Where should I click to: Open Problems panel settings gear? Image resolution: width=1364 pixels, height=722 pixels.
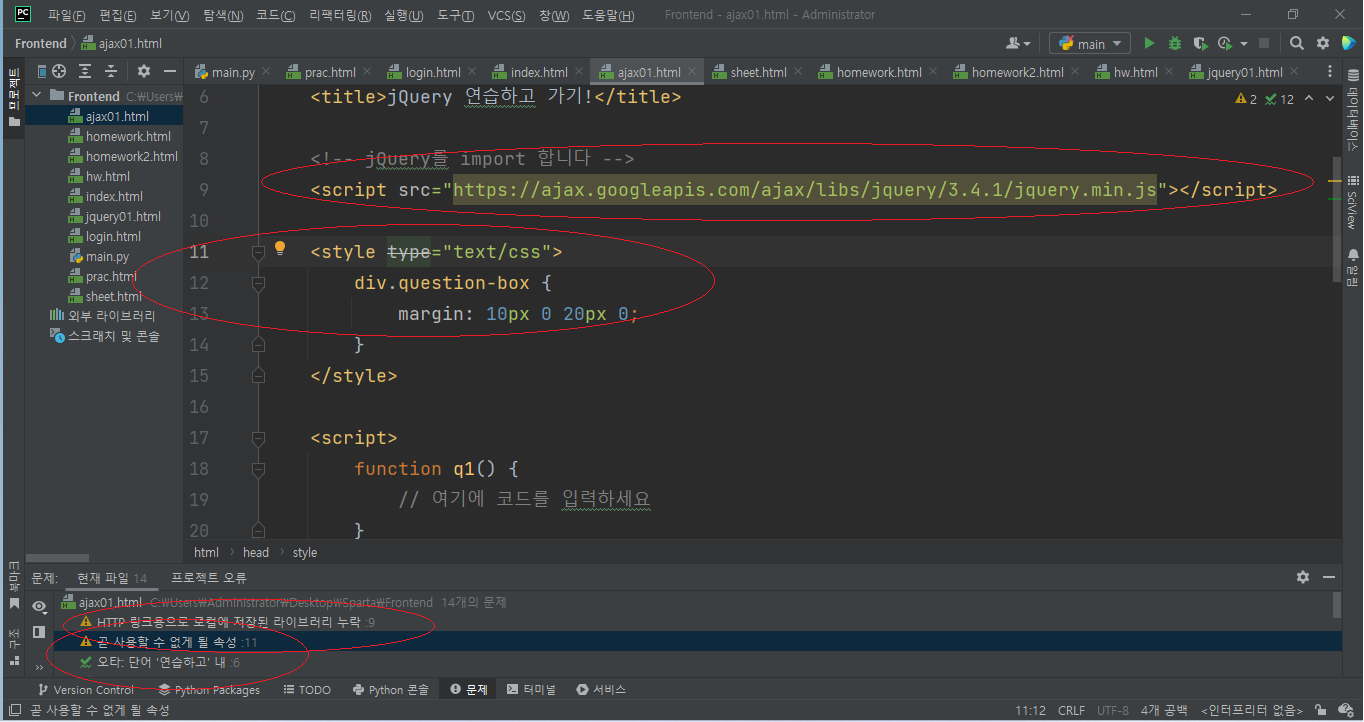click(x=1303, y=577)
